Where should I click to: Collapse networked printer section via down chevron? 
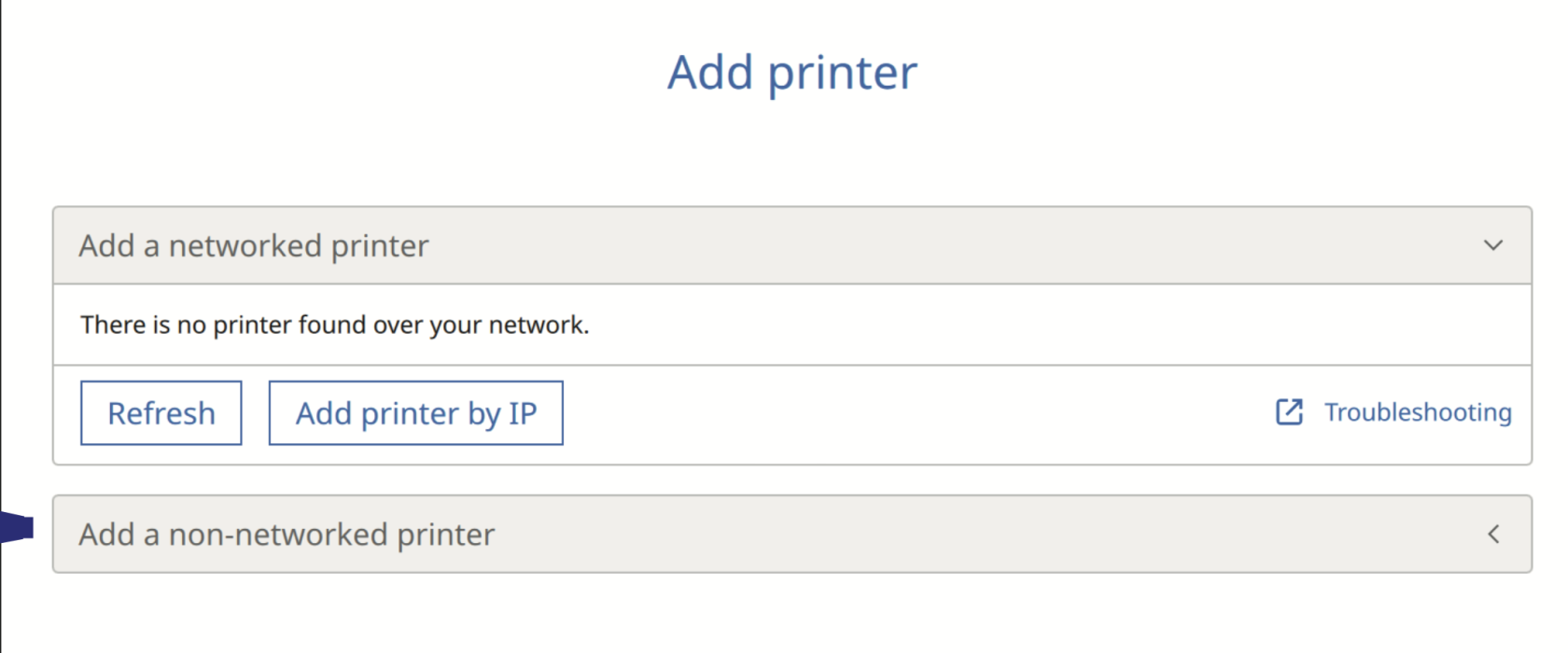coord(1493,245)
